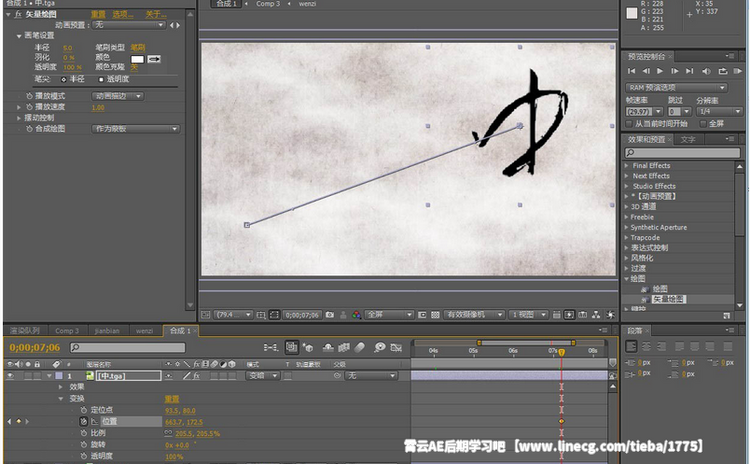Viewport: 750px width, 464px height.
Task: Open the composite paint dropdown (作为蒙板)
Action: [135, 129]
